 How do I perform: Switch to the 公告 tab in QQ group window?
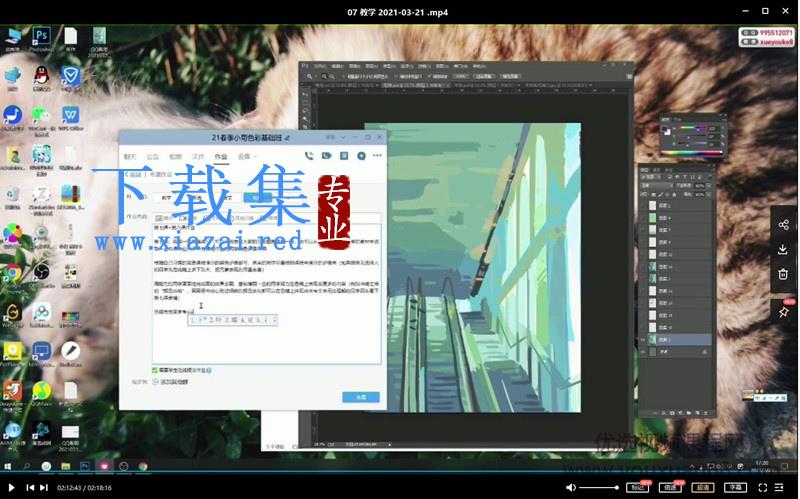152,156
